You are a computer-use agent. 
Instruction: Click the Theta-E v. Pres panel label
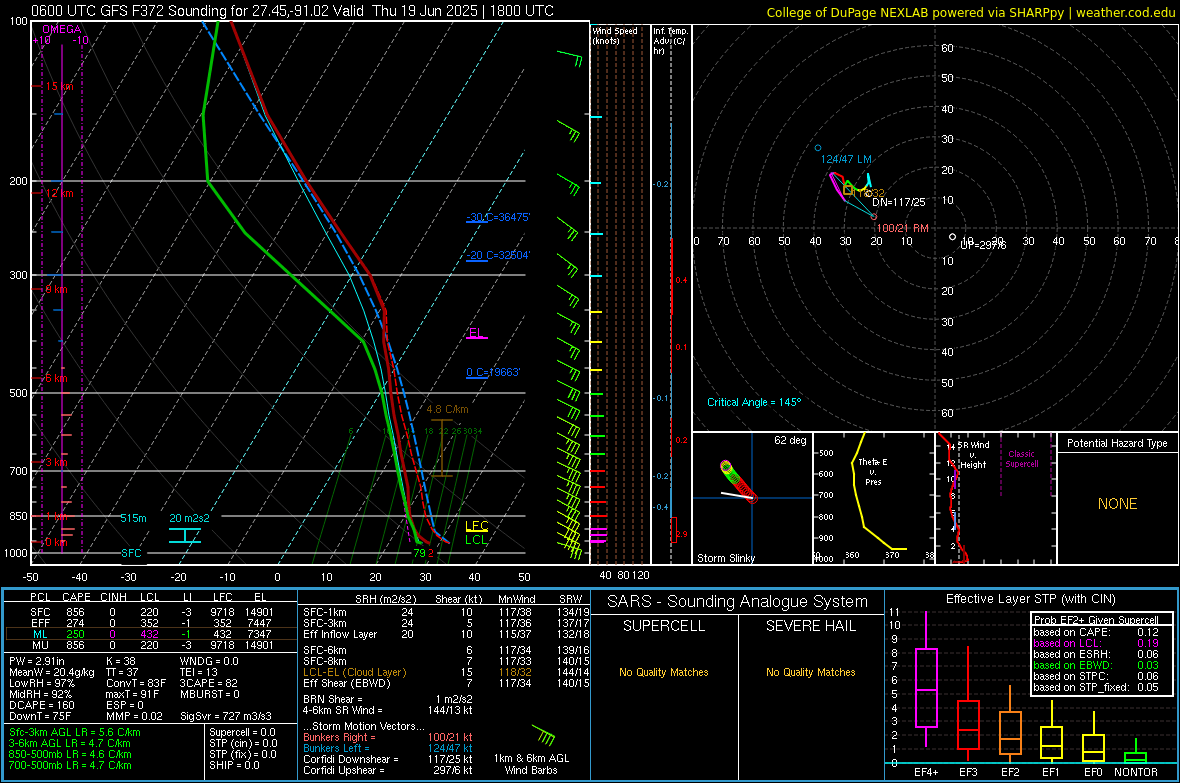pos(872,471)
